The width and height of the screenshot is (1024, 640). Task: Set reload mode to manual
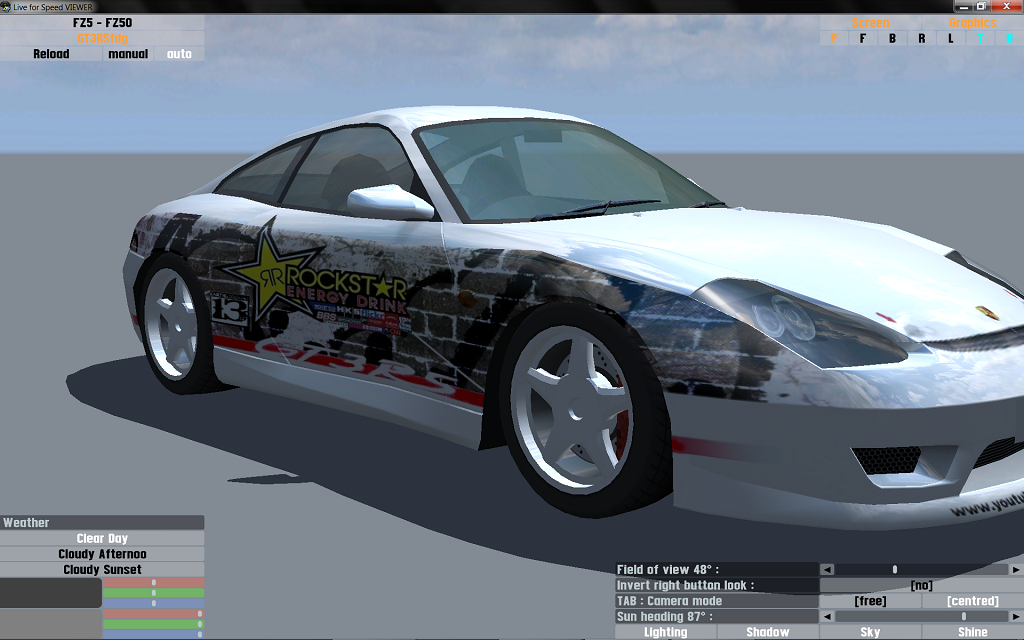click(128, 54)
